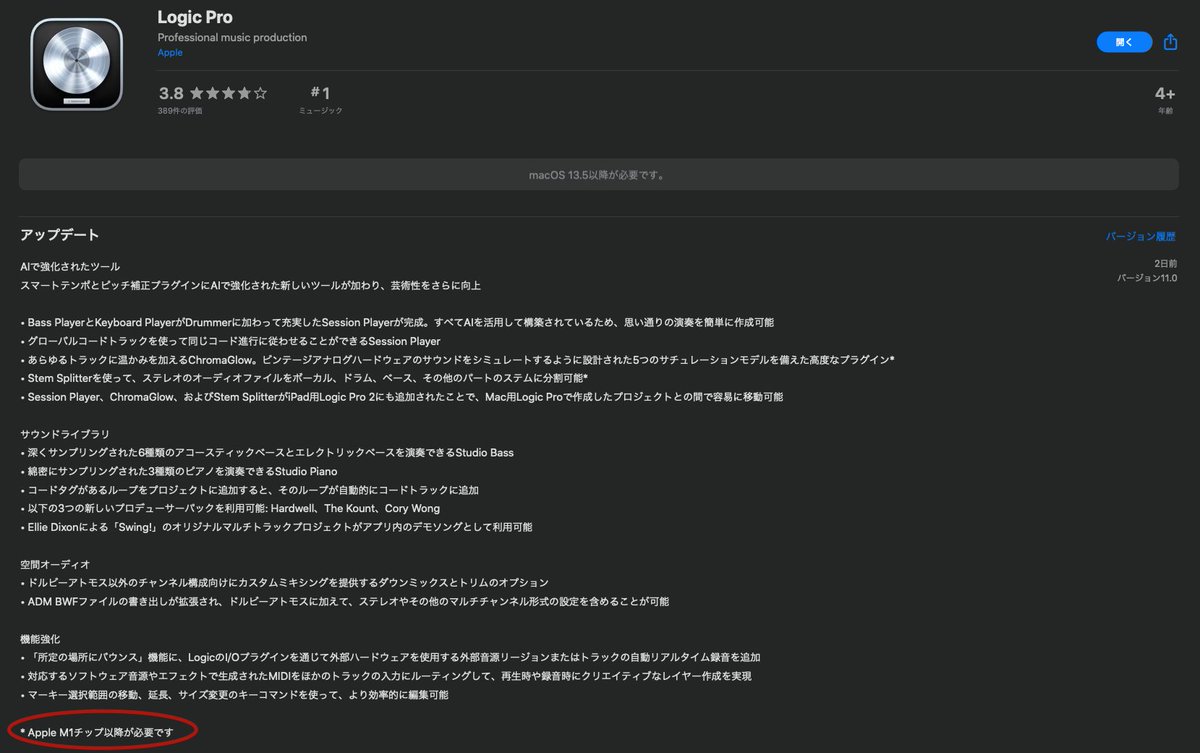Click the macOS 13.5以降が必要です notice bar
This screenshot has height=753, width=1200.
pyautogui.click(x=598, y=175)
